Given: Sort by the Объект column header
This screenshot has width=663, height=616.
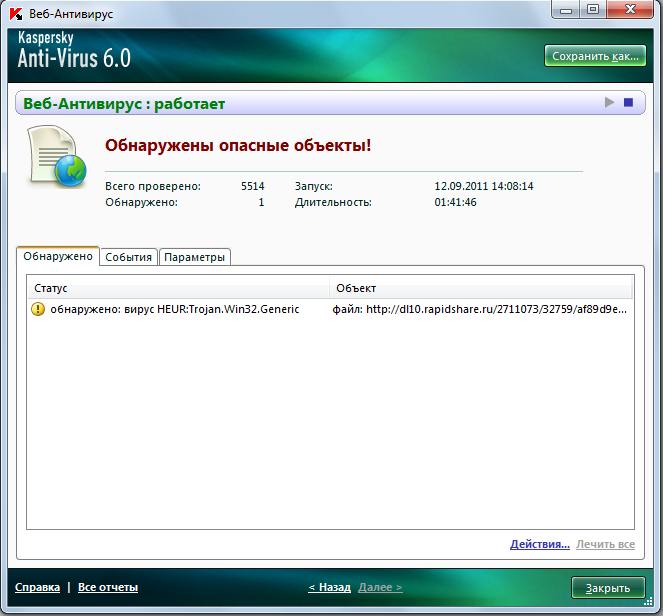Looking at the screenshot, I should coord(481,288).
